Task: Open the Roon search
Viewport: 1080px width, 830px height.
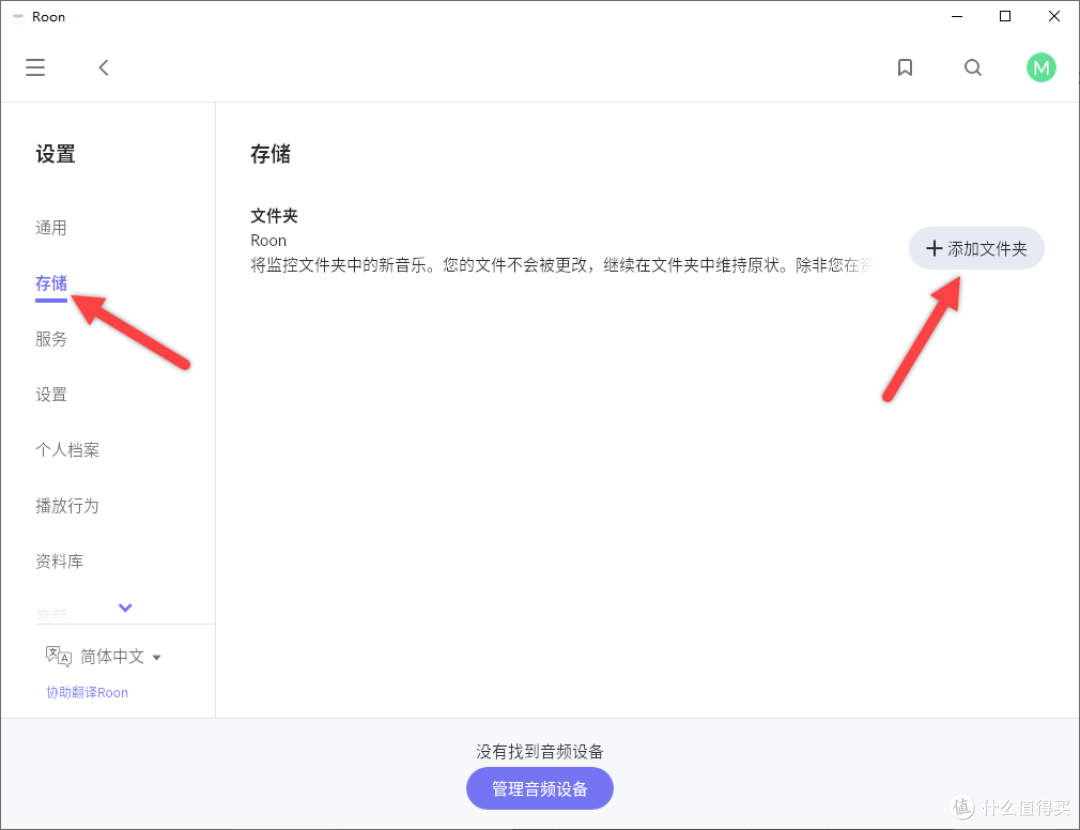Action: 973,67
